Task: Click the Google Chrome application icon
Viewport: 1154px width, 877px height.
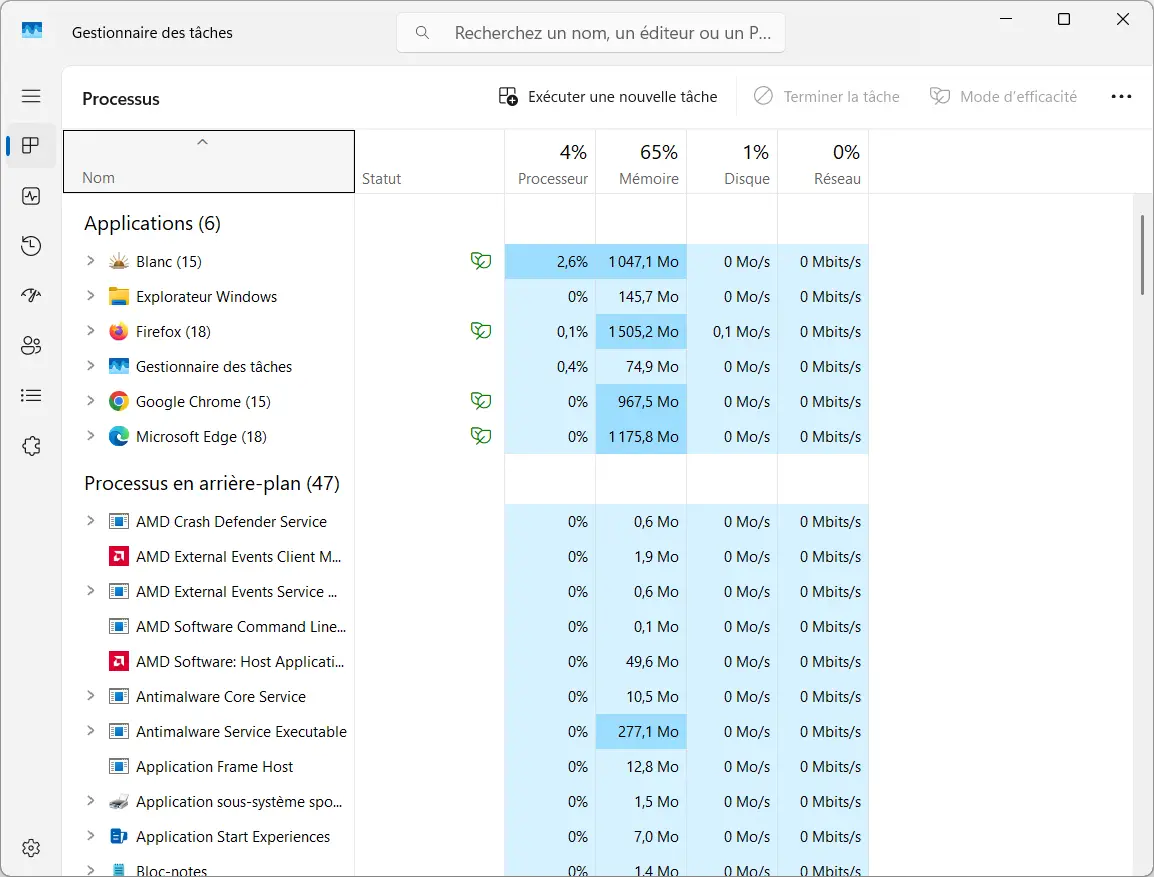Action: 118,401
